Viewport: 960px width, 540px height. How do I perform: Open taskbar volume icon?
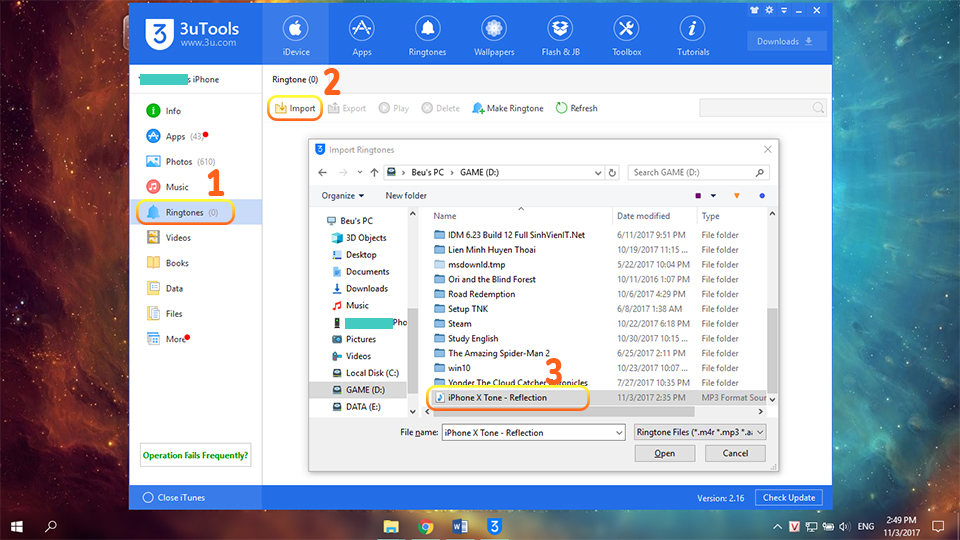[844, 527]
